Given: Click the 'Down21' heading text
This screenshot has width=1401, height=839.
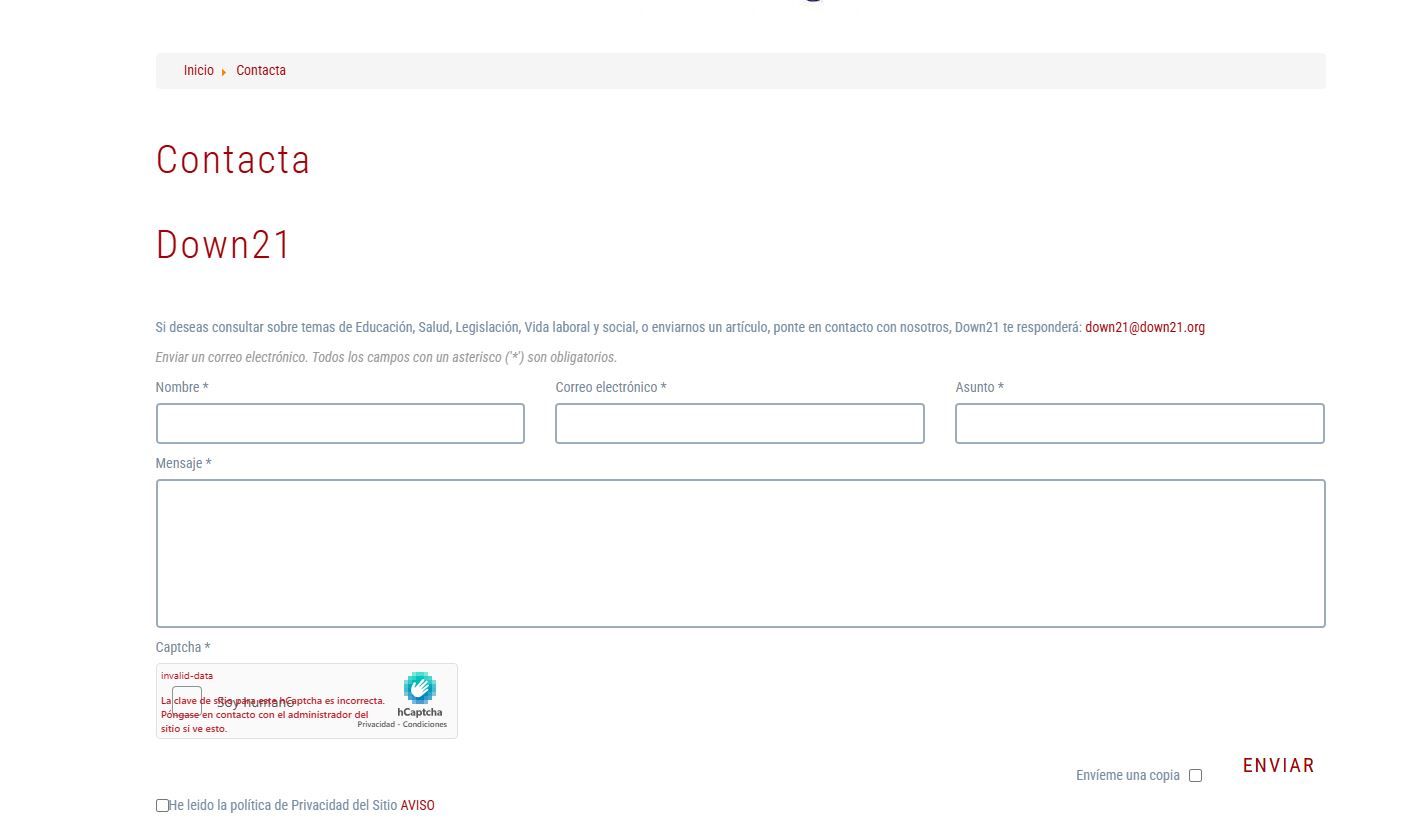Looking at the screenshot, I should [223, 245].
